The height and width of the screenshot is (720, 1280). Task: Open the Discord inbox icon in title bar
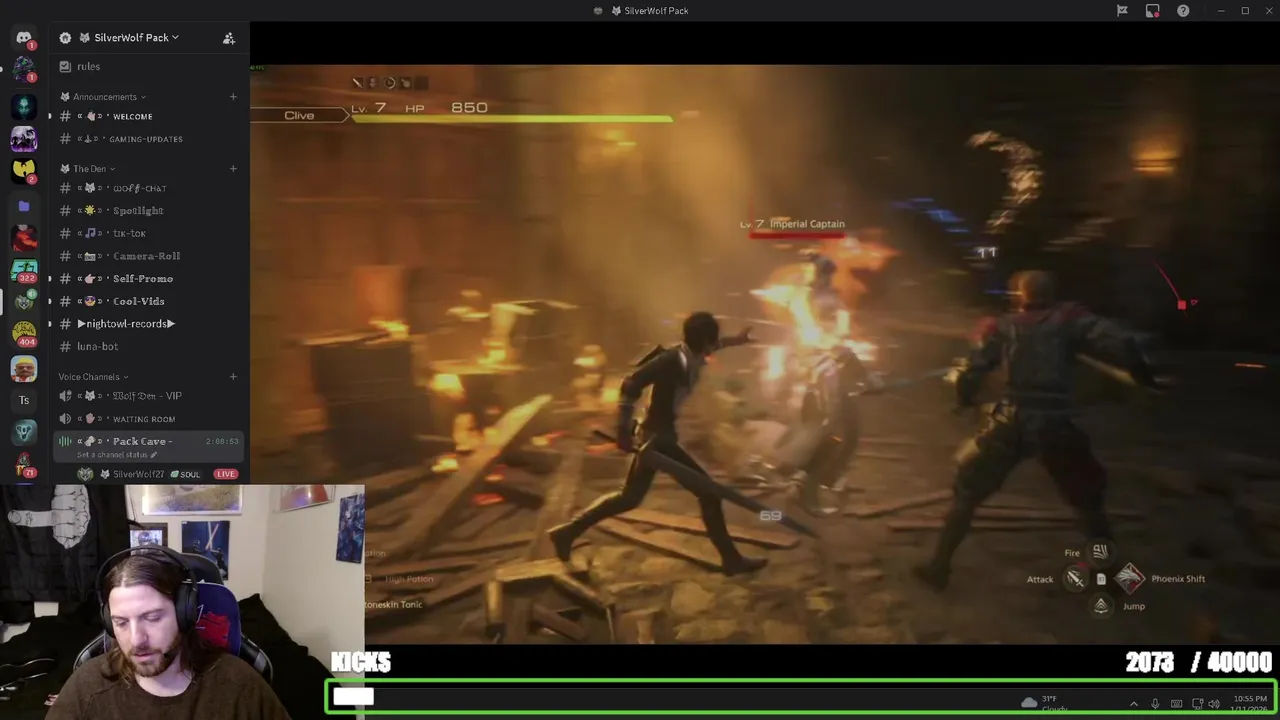(x=1153, y=11)
